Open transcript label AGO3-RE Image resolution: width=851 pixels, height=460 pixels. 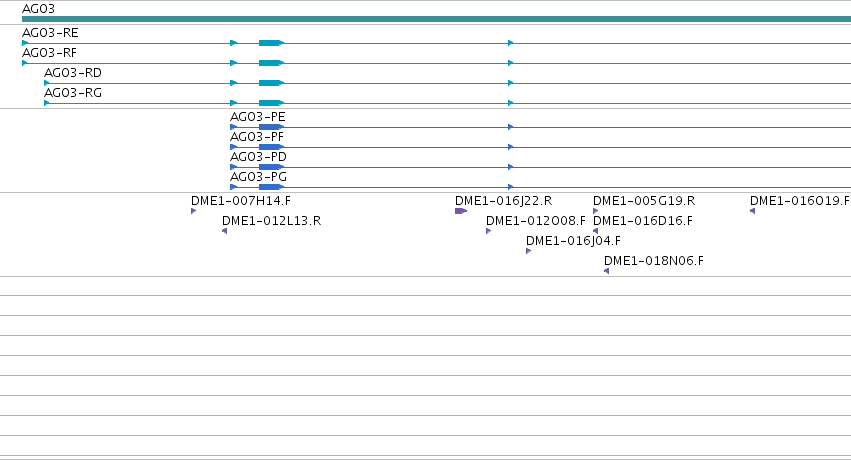pyautogui.click(x=50, y=33)
